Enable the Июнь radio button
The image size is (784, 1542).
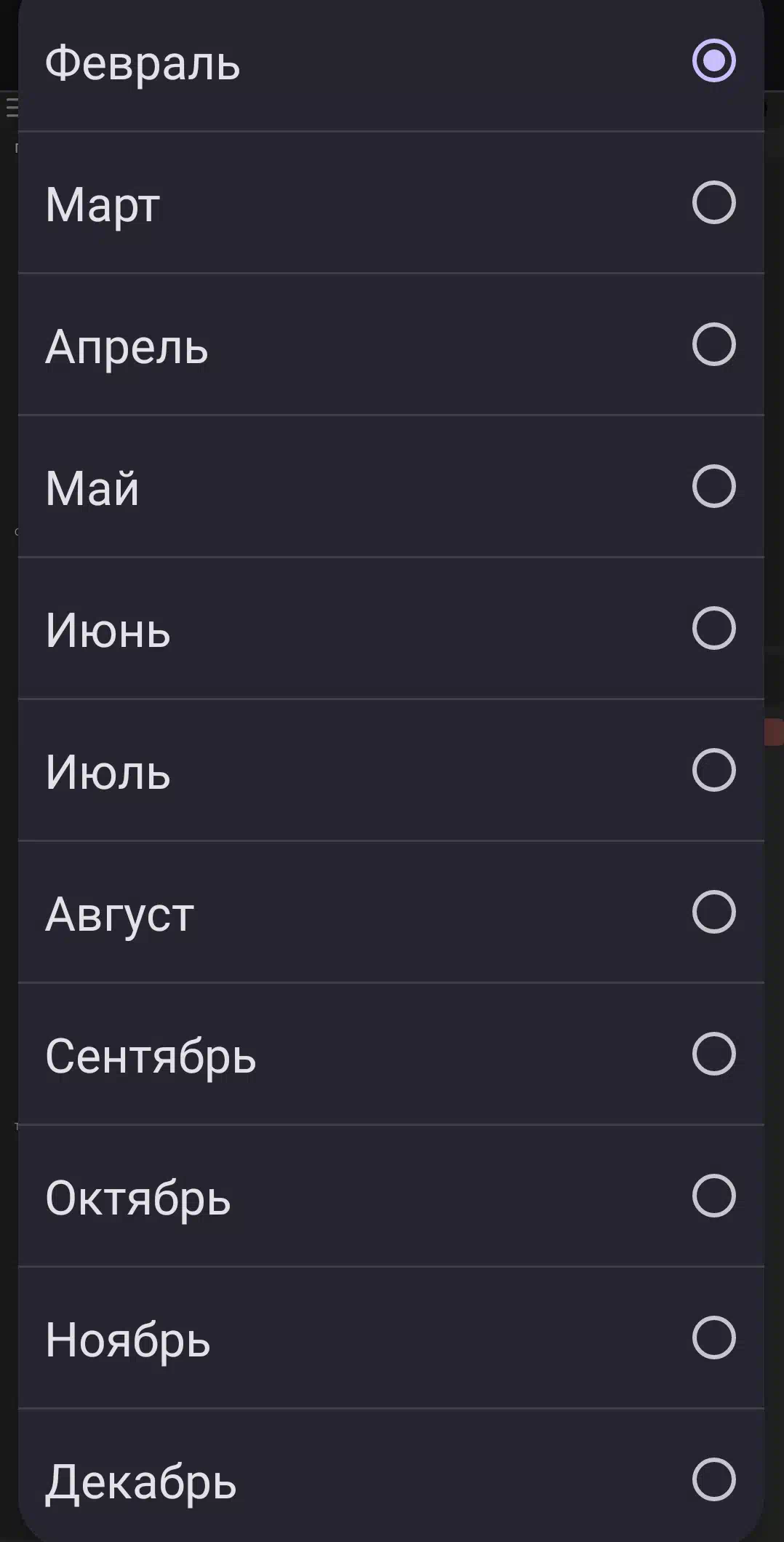pos(713,628)
